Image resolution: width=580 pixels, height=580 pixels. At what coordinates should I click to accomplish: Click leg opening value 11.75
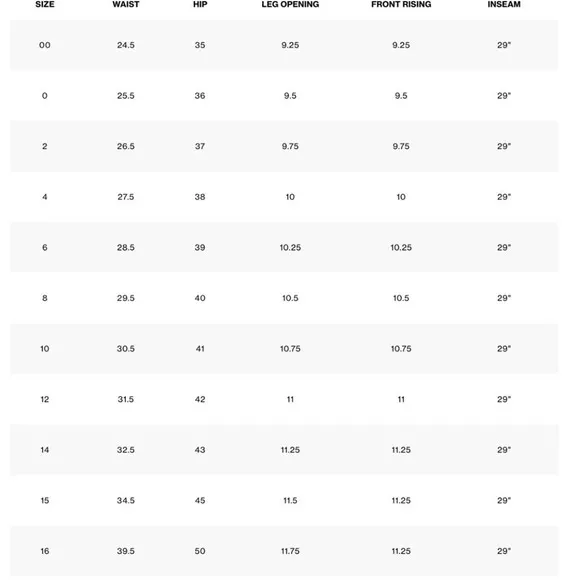tap(290, 551)
